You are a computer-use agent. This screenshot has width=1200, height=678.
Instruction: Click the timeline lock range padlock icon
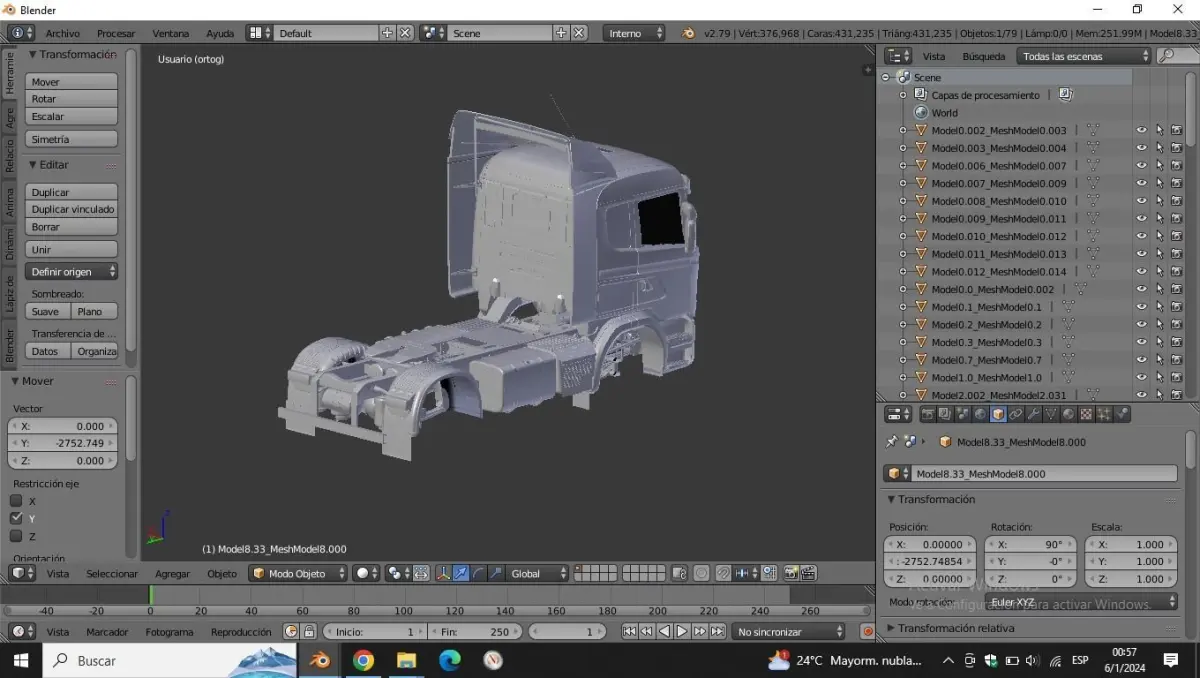click(x=309, y=632)
